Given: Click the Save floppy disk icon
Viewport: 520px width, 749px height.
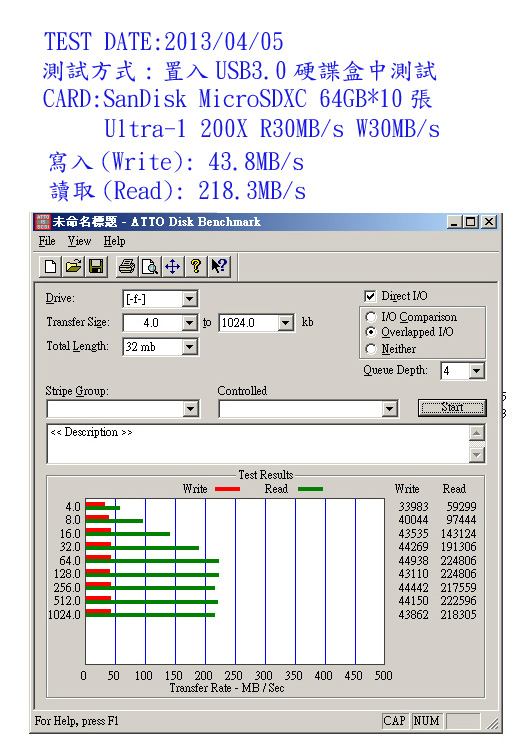Looking at the screenshot, I should click(96, 266).
